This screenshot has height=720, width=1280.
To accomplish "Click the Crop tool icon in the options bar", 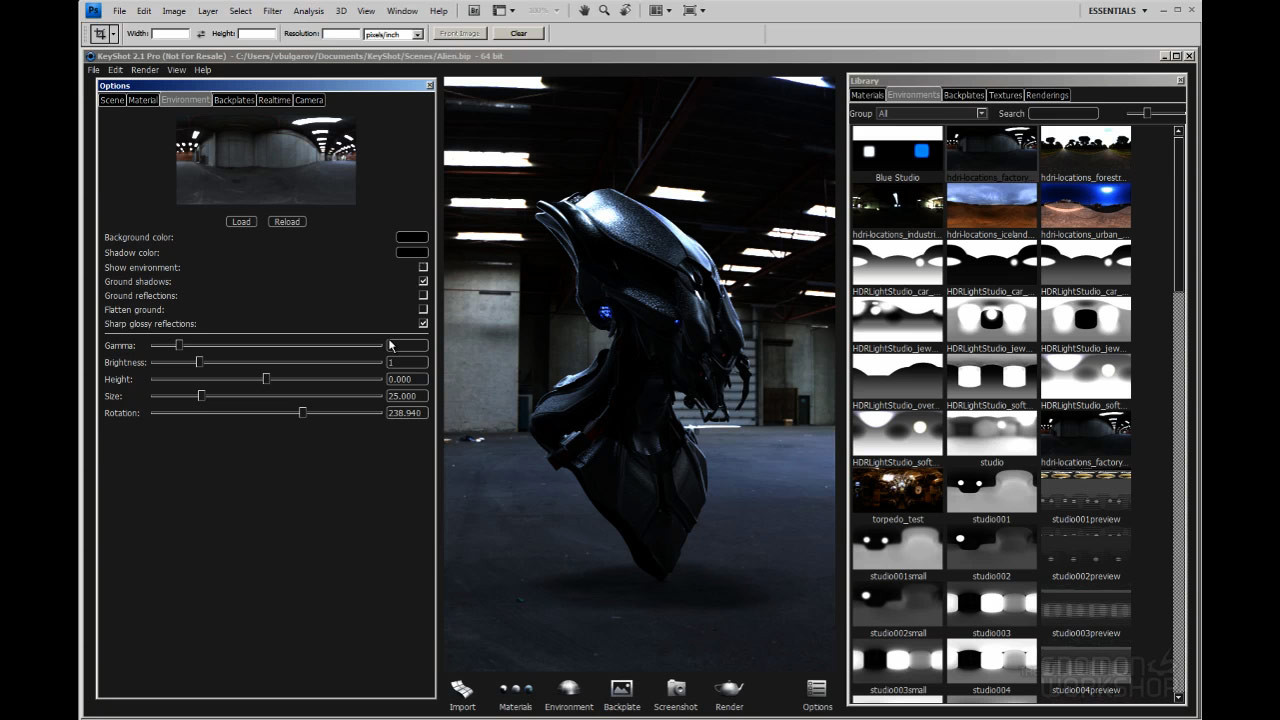I will pyautogui.click(x=99, y=33).
